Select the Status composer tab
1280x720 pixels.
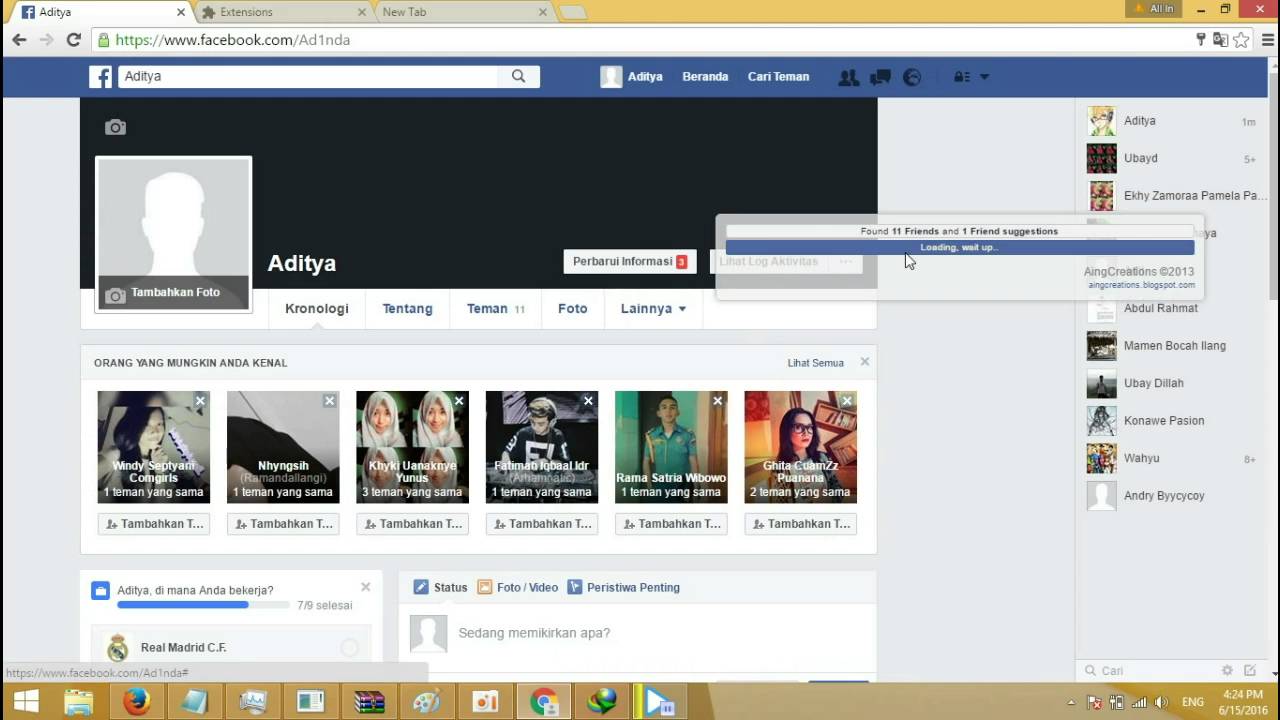tap(441, 587)
